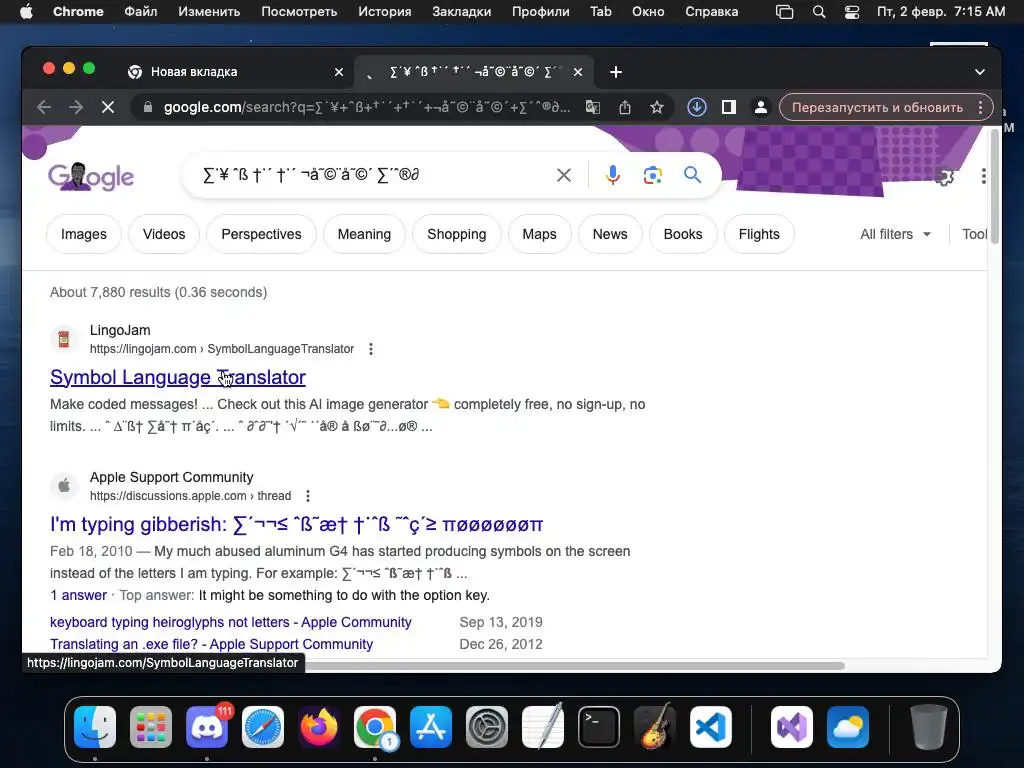Click the magnifier search button
The height and width of the screenshot is (768, 1024).
click(x=692, y=175)
